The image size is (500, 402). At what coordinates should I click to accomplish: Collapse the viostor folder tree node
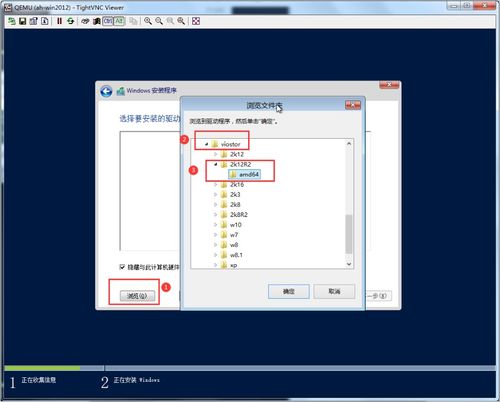(206, 144)
